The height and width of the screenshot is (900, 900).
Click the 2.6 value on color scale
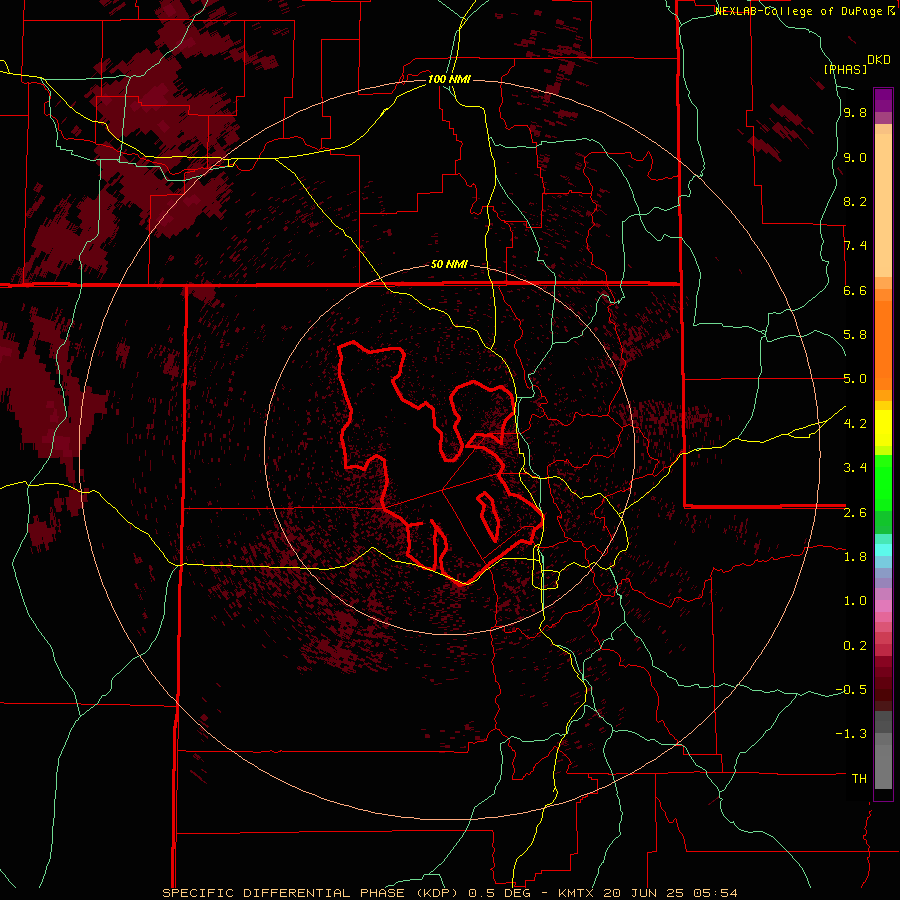coord(855,513)
